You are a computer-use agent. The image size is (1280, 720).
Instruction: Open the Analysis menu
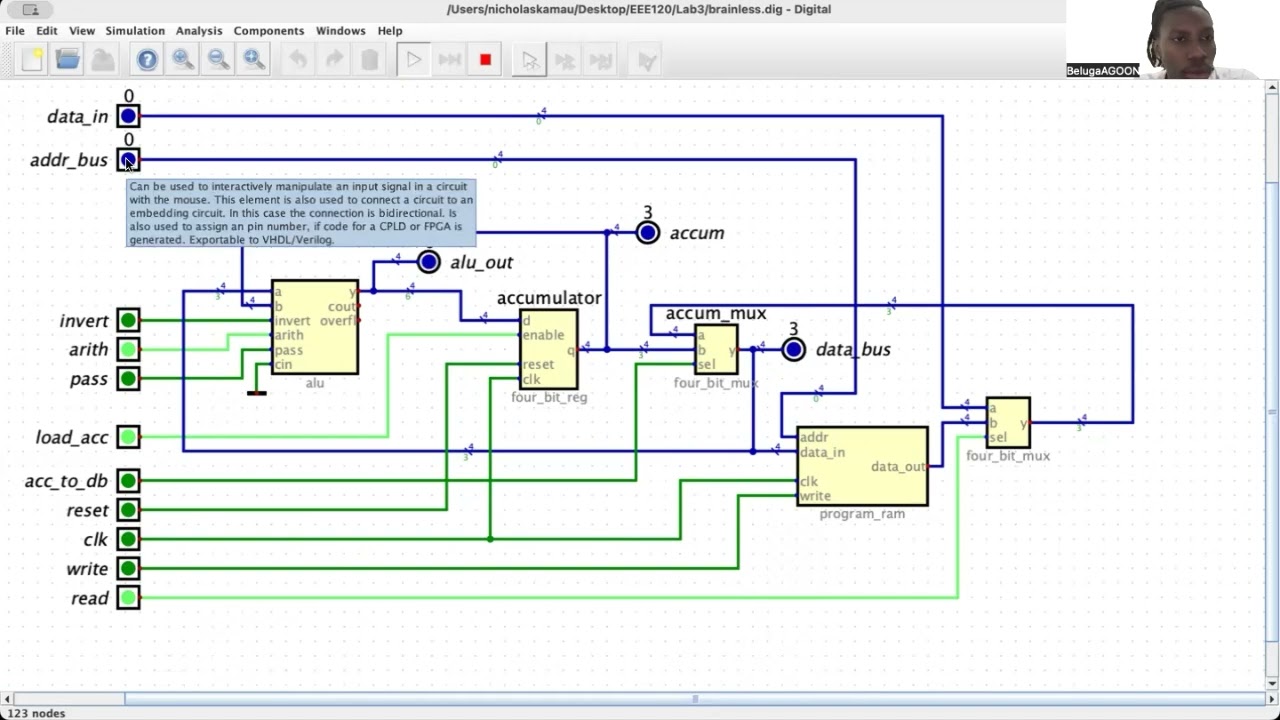pyautogui.click(x=199, y=31)
